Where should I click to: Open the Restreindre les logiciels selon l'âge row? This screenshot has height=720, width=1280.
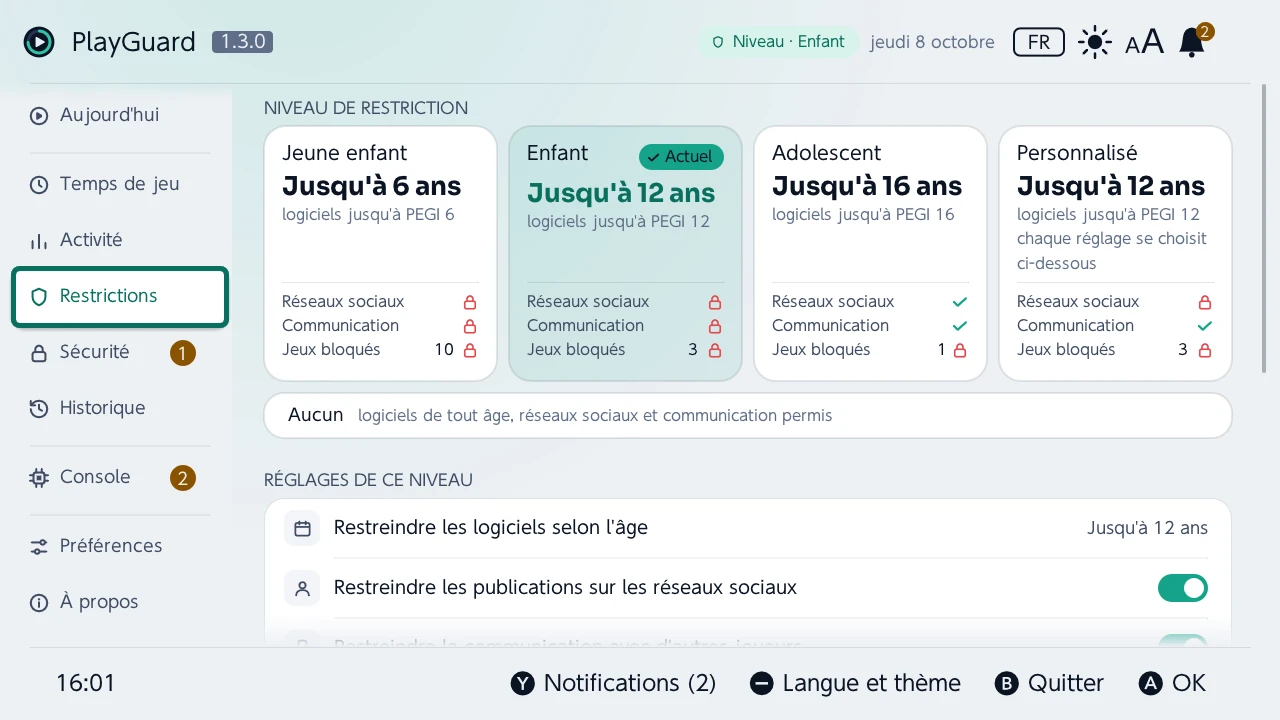tap(748, 528)
